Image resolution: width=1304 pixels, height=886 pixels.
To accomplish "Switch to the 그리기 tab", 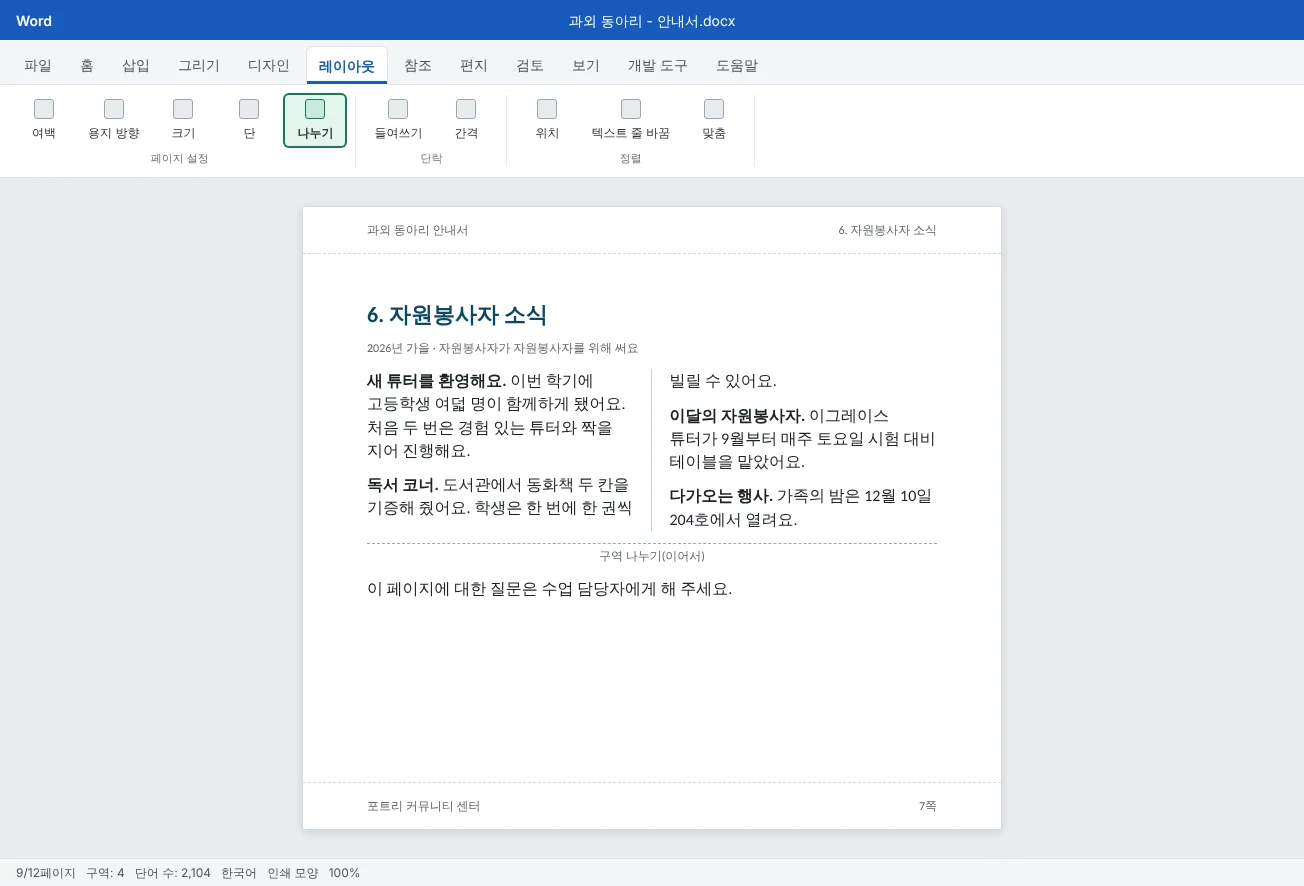I will (199, 66).
